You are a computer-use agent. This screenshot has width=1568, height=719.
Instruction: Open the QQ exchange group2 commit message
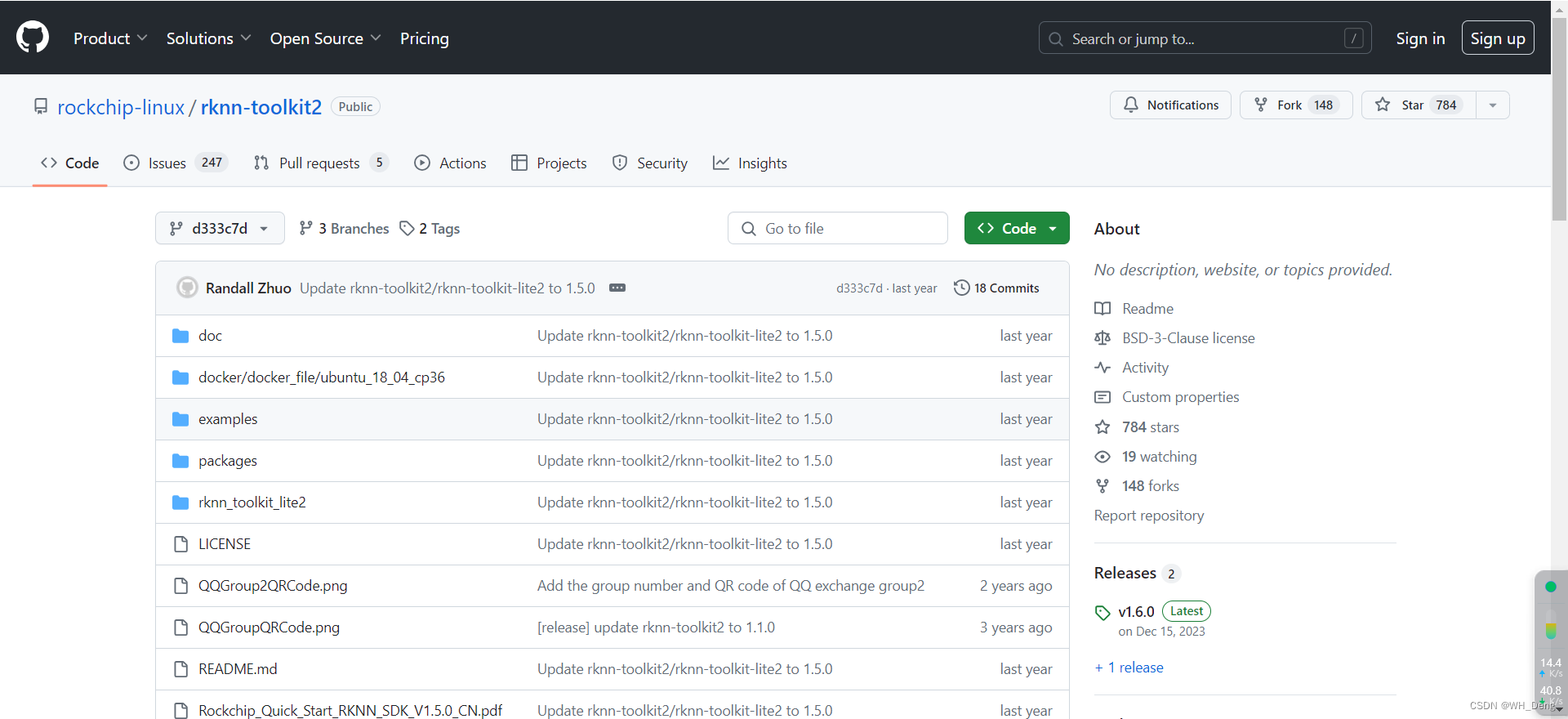[731, 586]
